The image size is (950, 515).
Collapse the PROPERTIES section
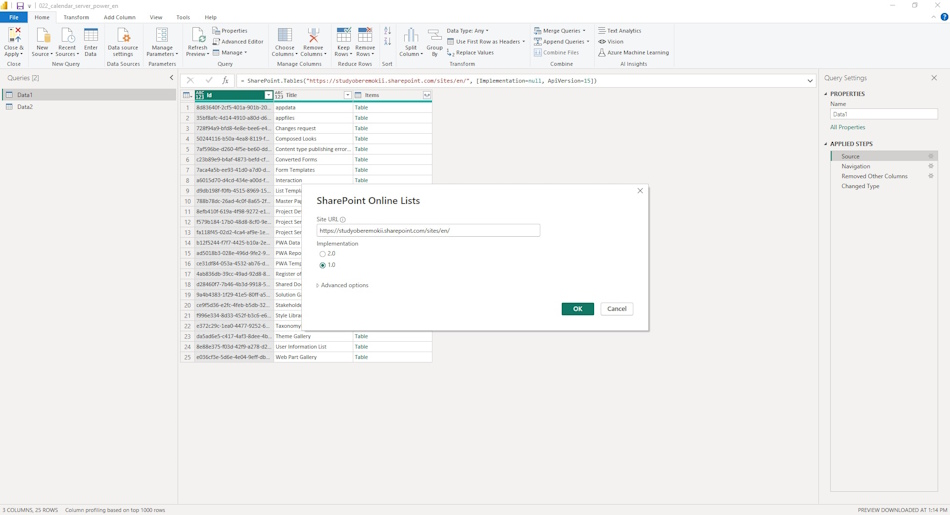826,94
